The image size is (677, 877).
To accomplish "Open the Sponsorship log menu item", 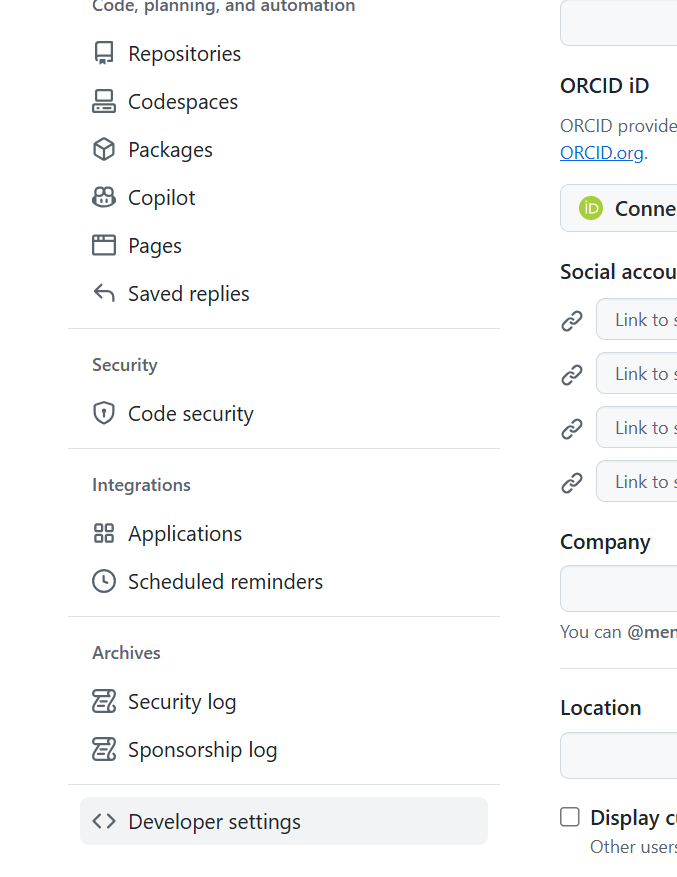I will click(202, 750).
